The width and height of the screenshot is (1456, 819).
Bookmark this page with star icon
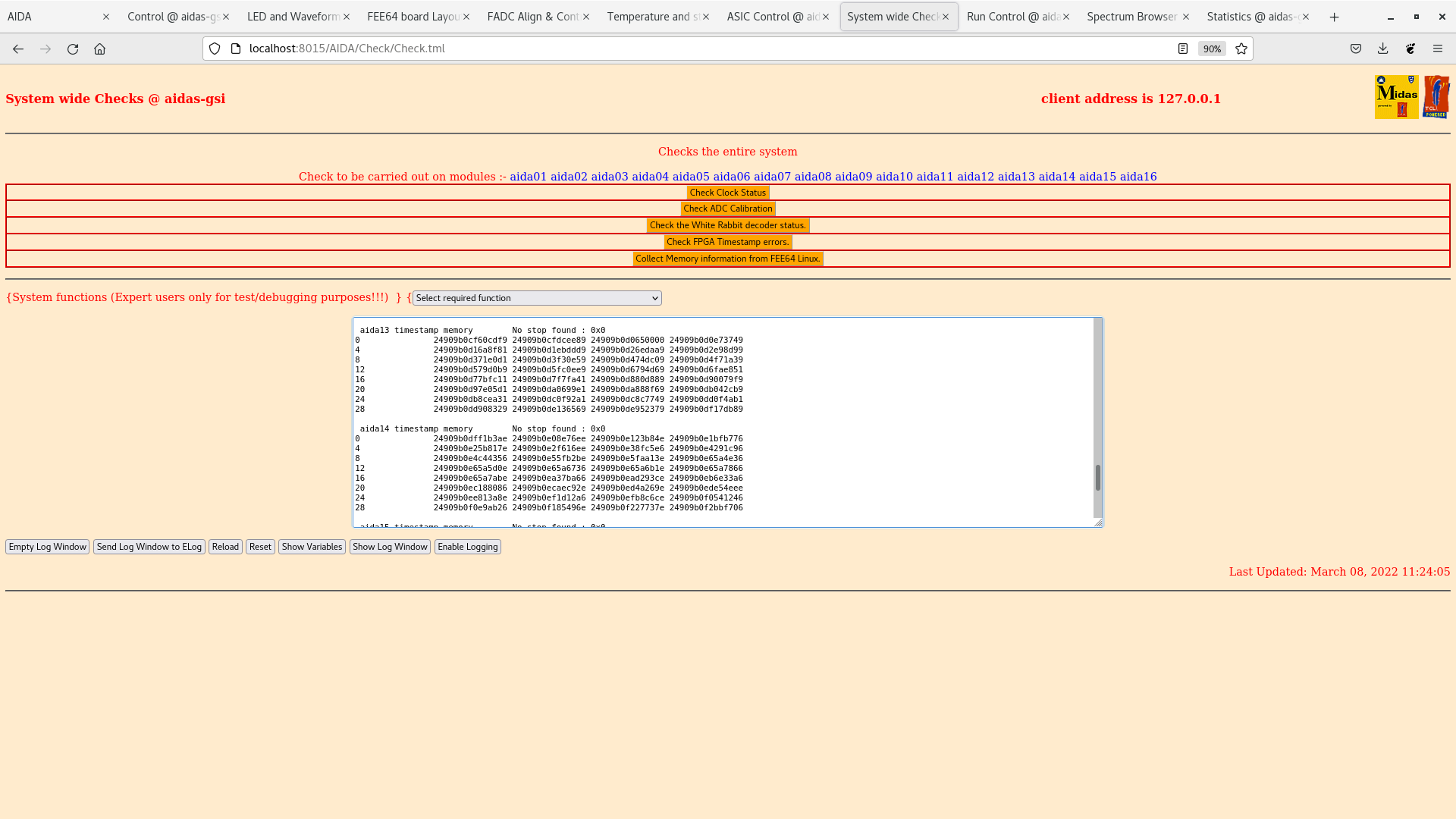pos(1241,49)
